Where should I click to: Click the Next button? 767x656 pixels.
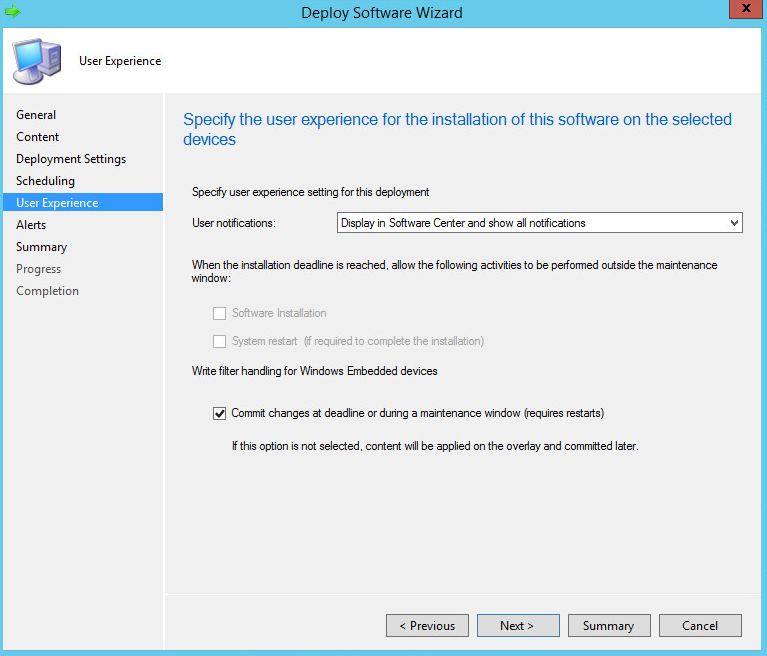[x=518, y=626]
